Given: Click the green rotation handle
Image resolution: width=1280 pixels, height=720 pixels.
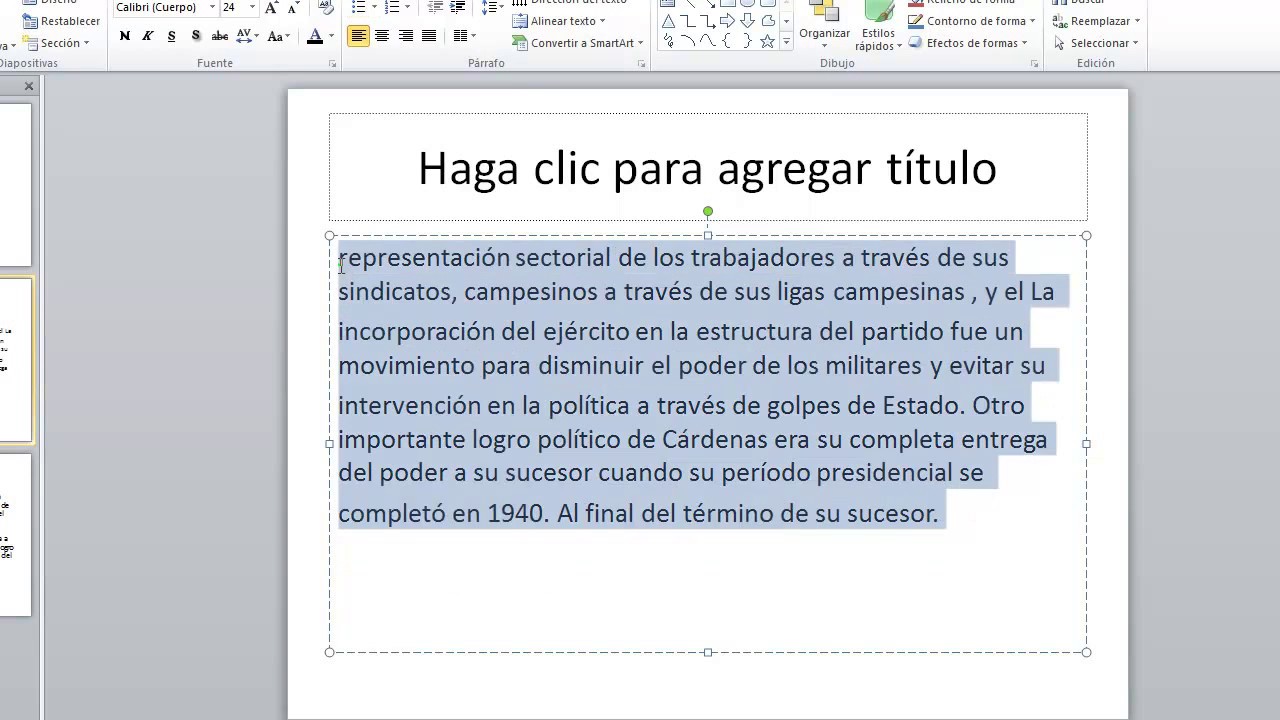Looking at the screenshot, I should pos(708,212).
